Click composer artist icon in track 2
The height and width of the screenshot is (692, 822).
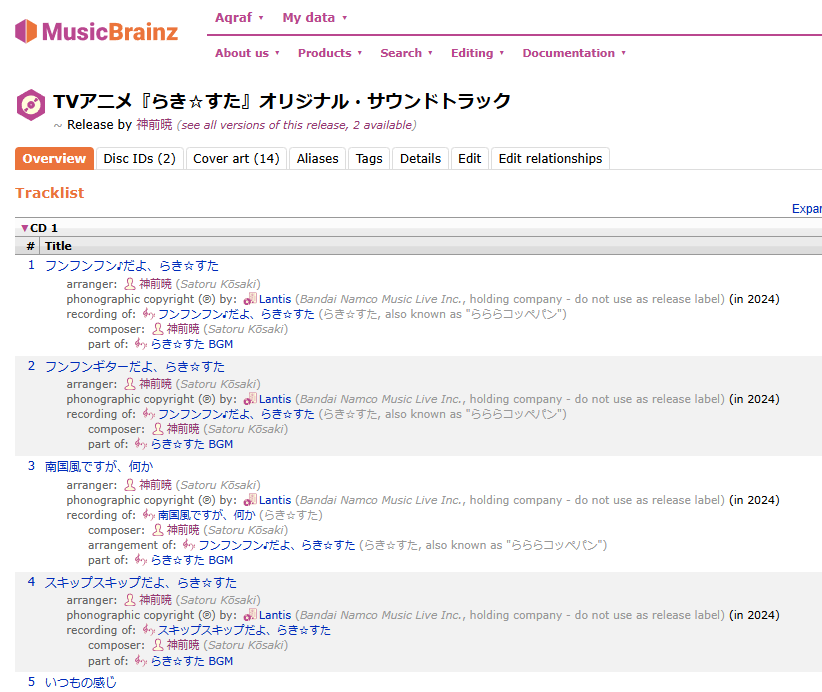157,429
